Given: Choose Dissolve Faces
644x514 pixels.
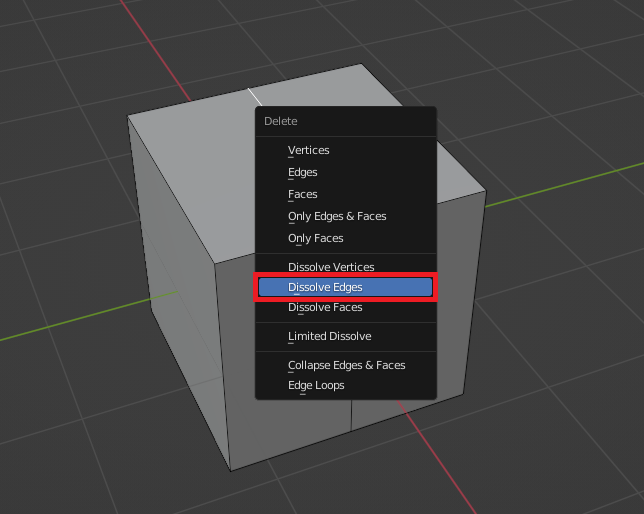Looking at the screenshot, I should [345, 307].
